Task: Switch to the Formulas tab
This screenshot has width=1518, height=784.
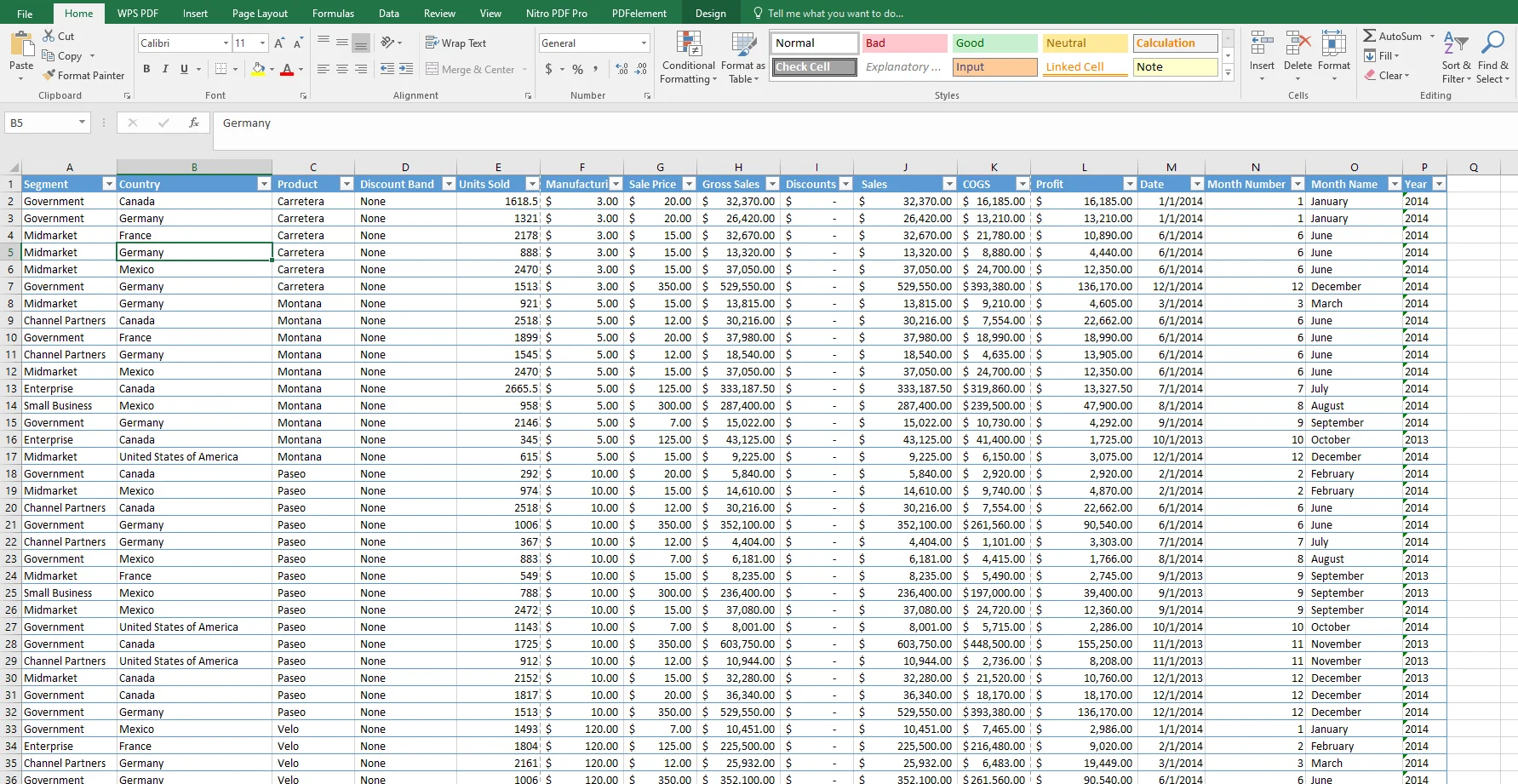Action: [x=333, y=14]
